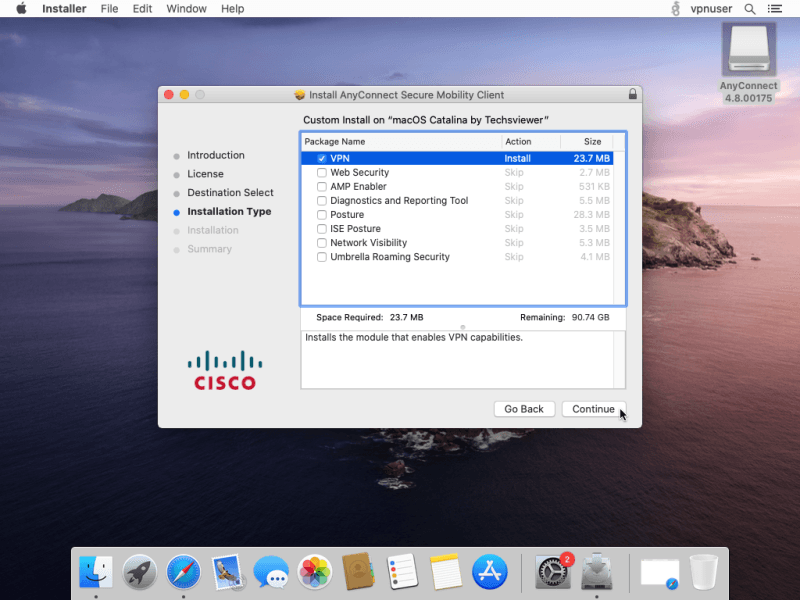
Task: Open the Window menu
Action: click(186, 9)
